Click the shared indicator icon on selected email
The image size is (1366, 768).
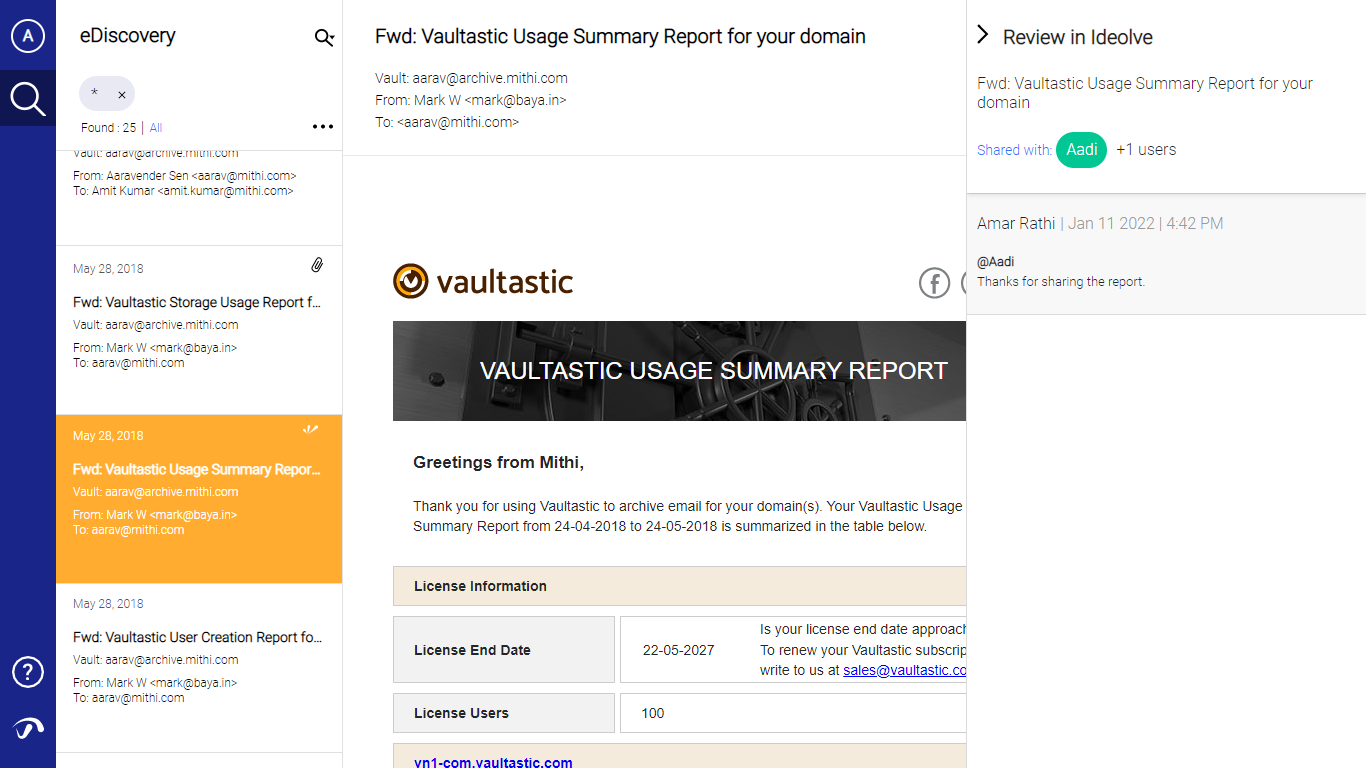pos(311,430)
